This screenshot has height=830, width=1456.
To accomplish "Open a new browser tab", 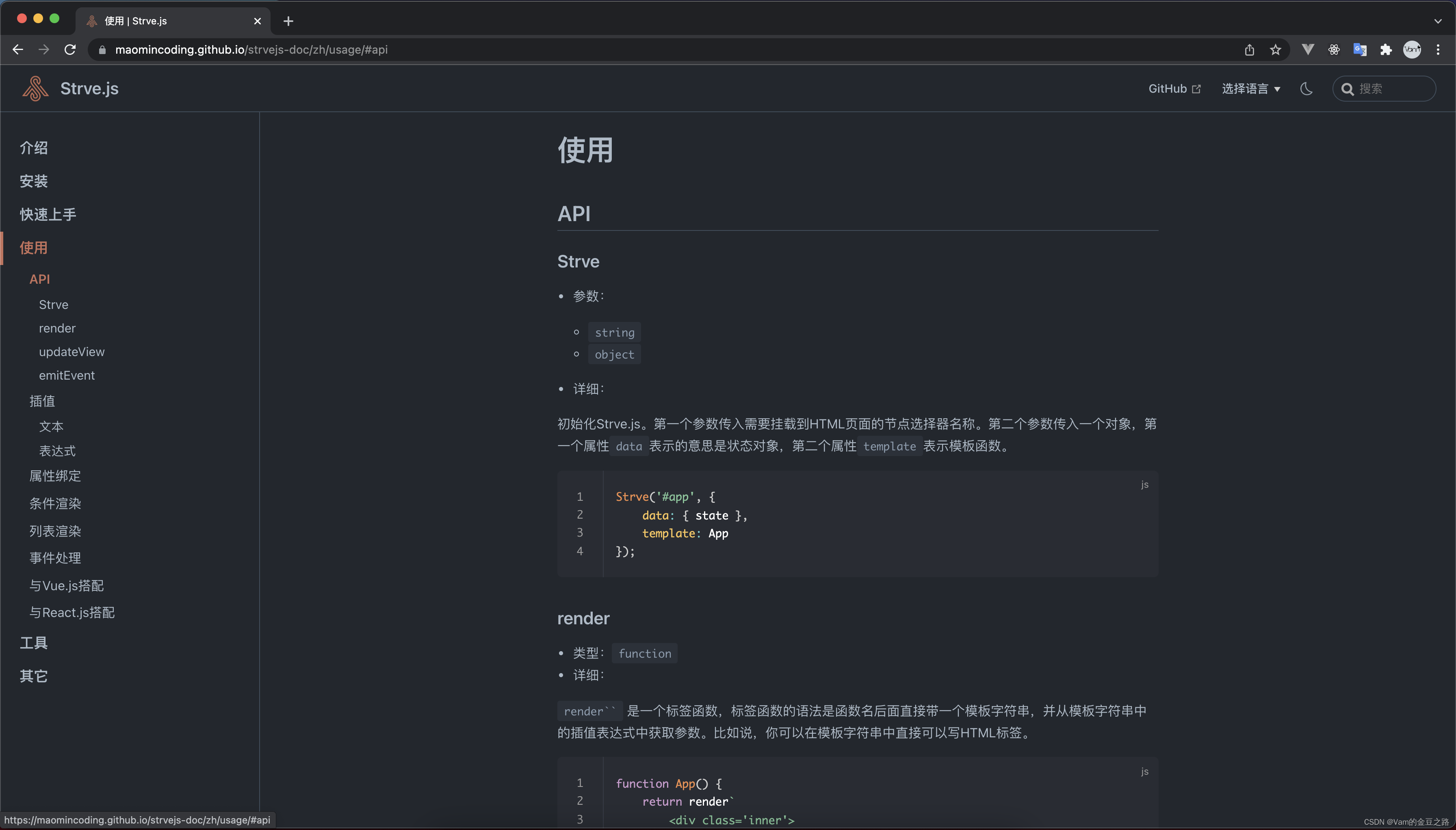I will click(x=288, y=21).
